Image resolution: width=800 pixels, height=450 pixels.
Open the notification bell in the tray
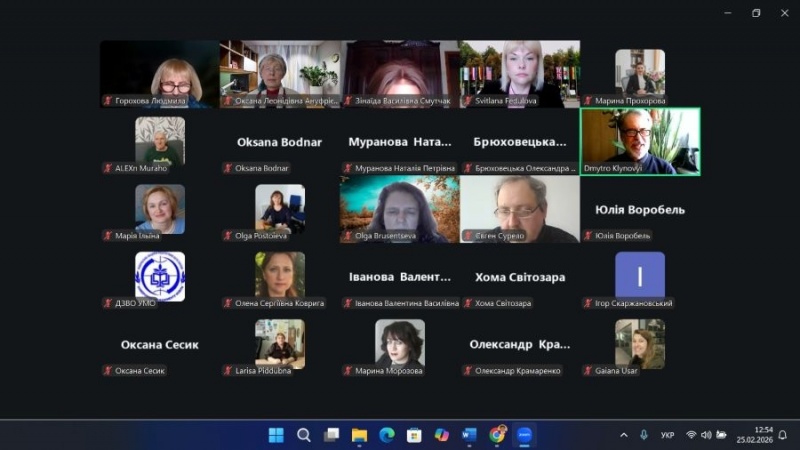pyautogui.click(x=783, y=435)
